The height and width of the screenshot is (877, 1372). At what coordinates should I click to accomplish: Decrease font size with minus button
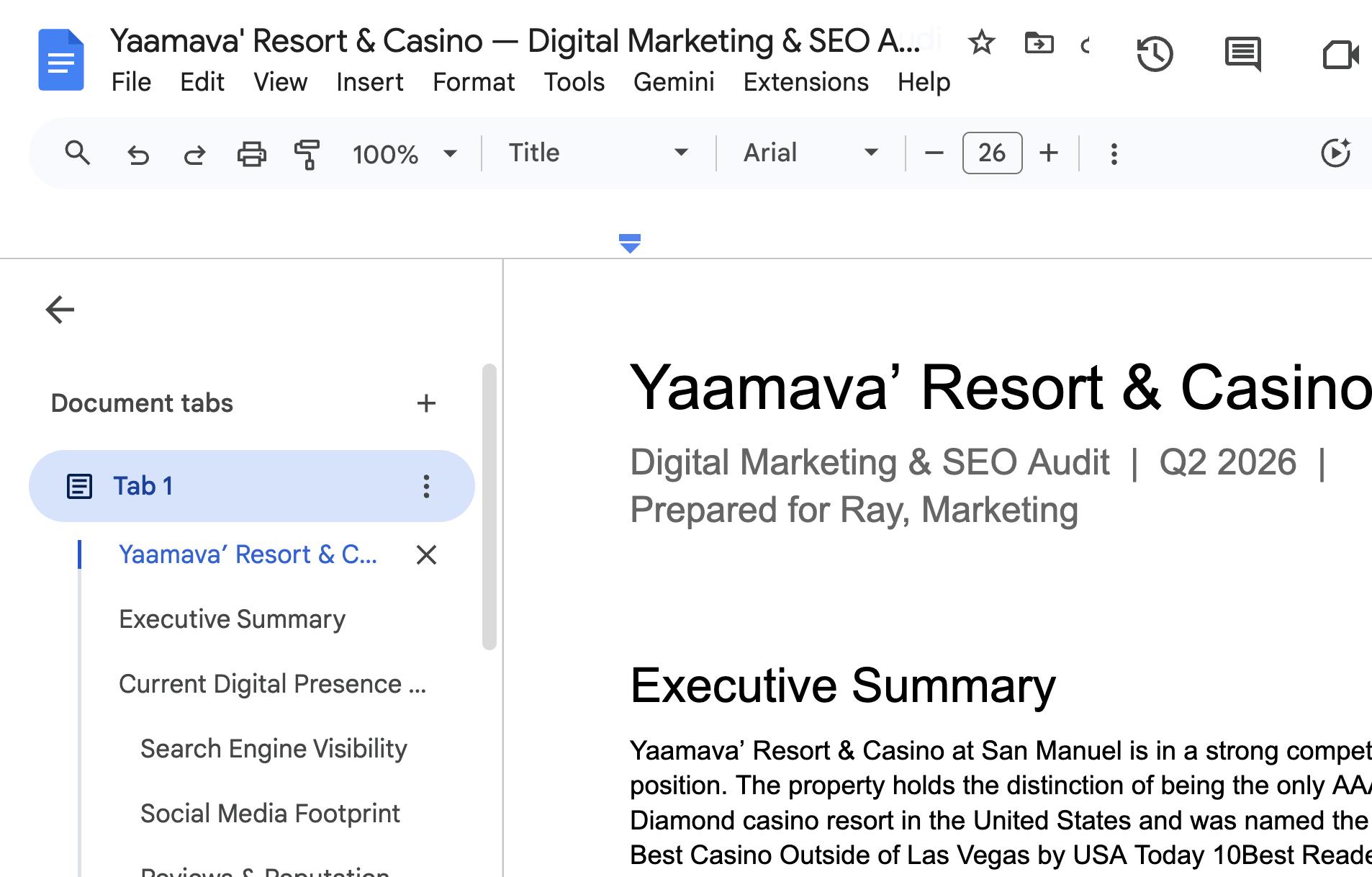point(934,153)
